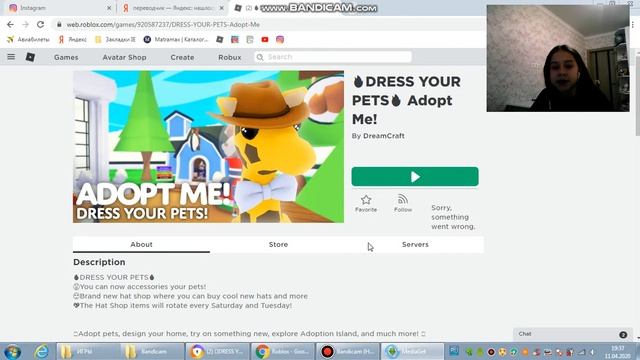Open the Яндекс bookmark

[72, 40]
